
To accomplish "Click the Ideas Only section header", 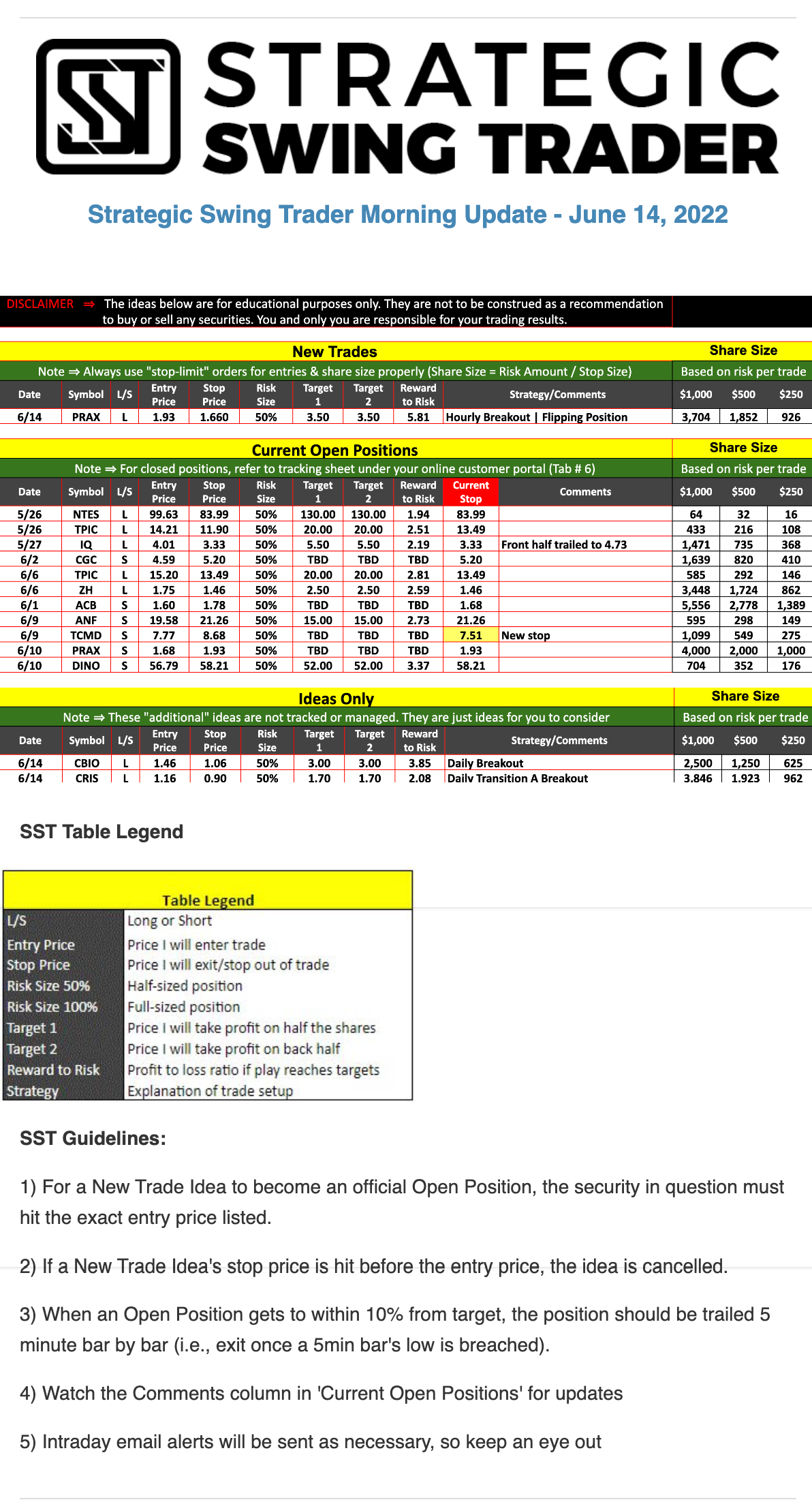I will click(336, 699).
